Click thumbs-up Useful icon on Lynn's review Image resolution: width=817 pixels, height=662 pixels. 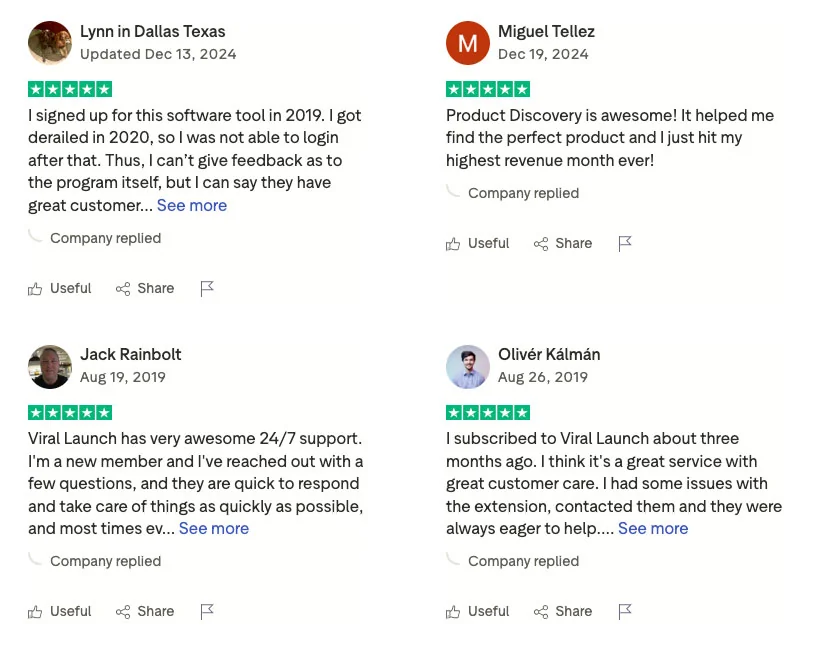point(36,289)
